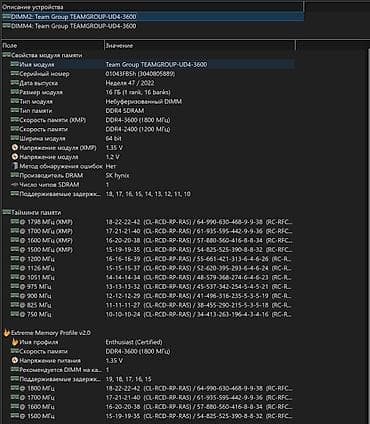
Task: Click the memory icon beside Размер модуля
Action: click(14, 92)
